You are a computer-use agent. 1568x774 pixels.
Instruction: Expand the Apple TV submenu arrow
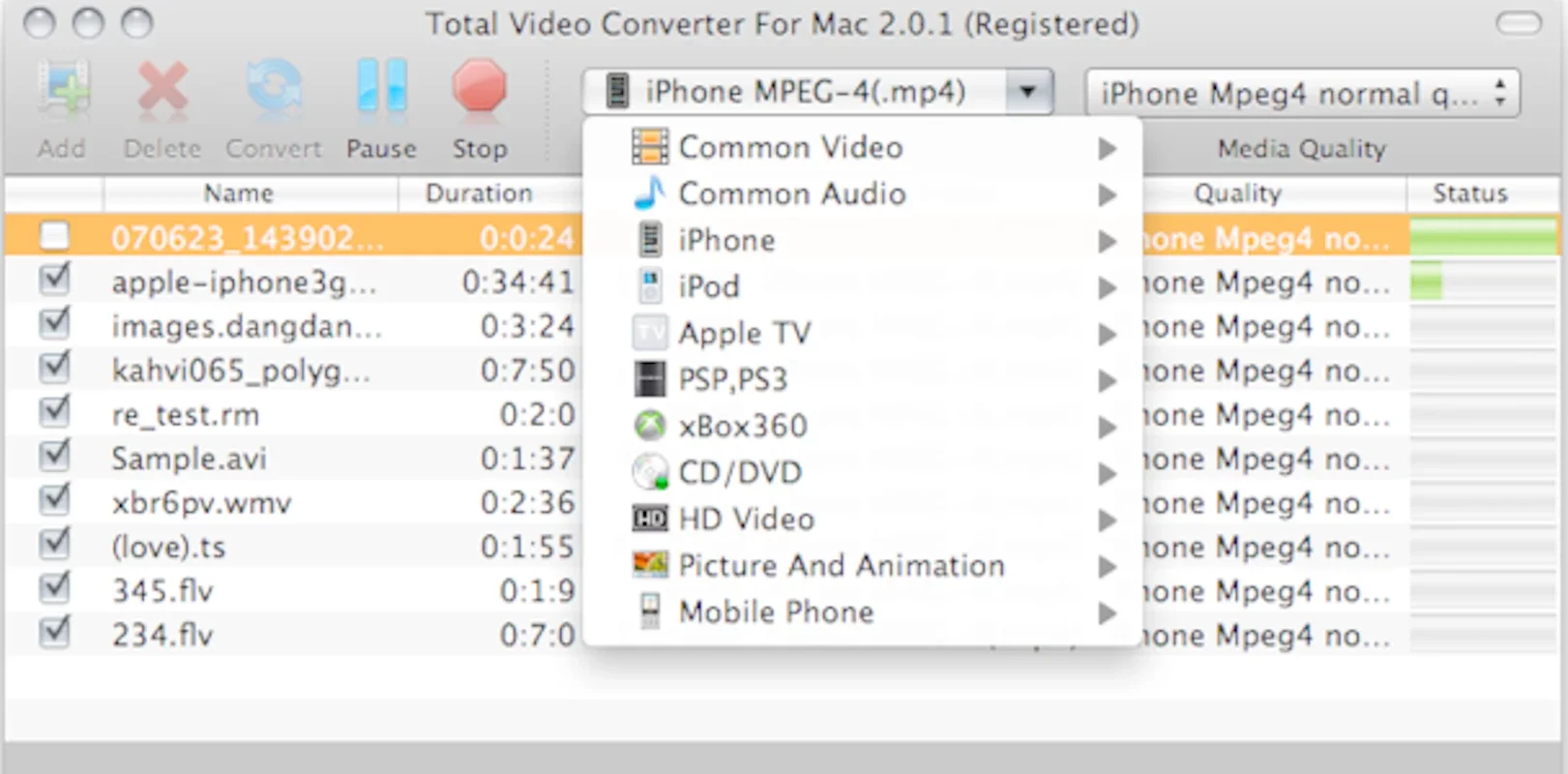tap(1108, 334)
